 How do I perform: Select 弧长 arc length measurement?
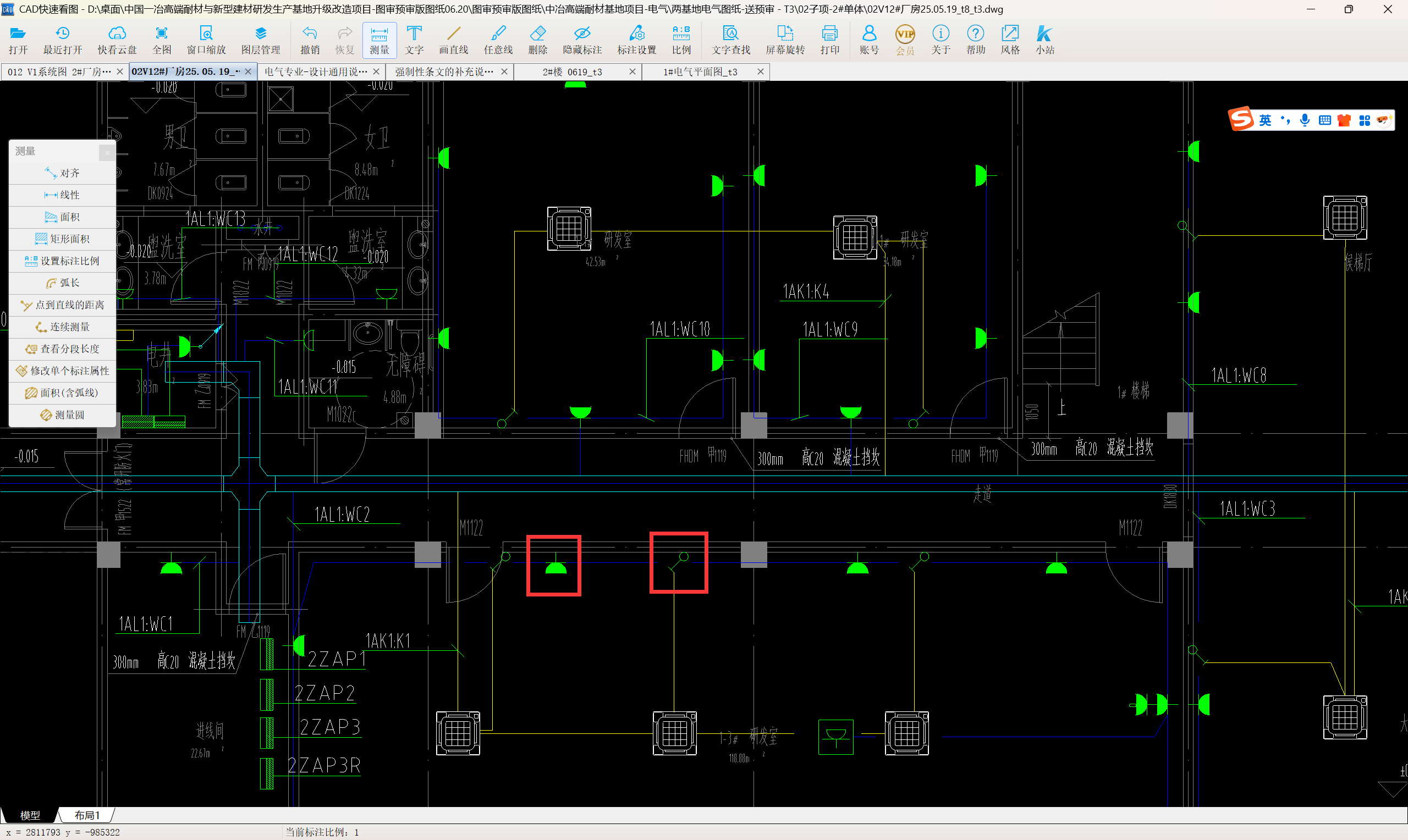click(62, 283)
